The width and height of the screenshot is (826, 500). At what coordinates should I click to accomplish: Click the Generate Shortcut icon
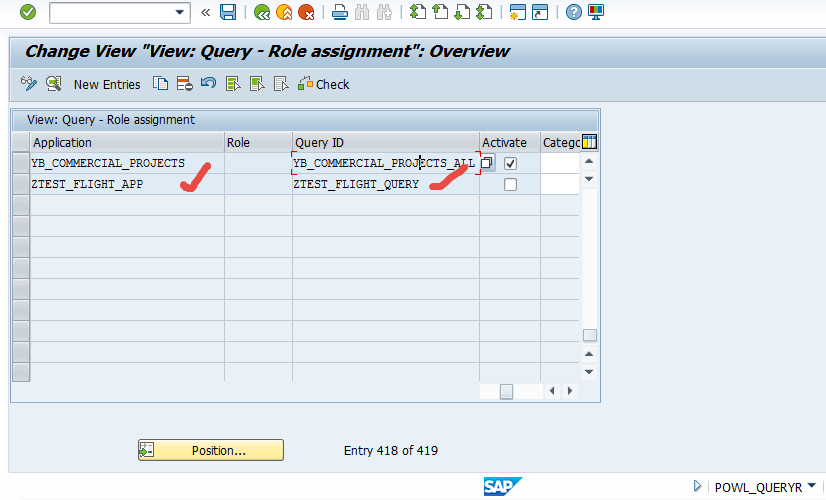540,12
